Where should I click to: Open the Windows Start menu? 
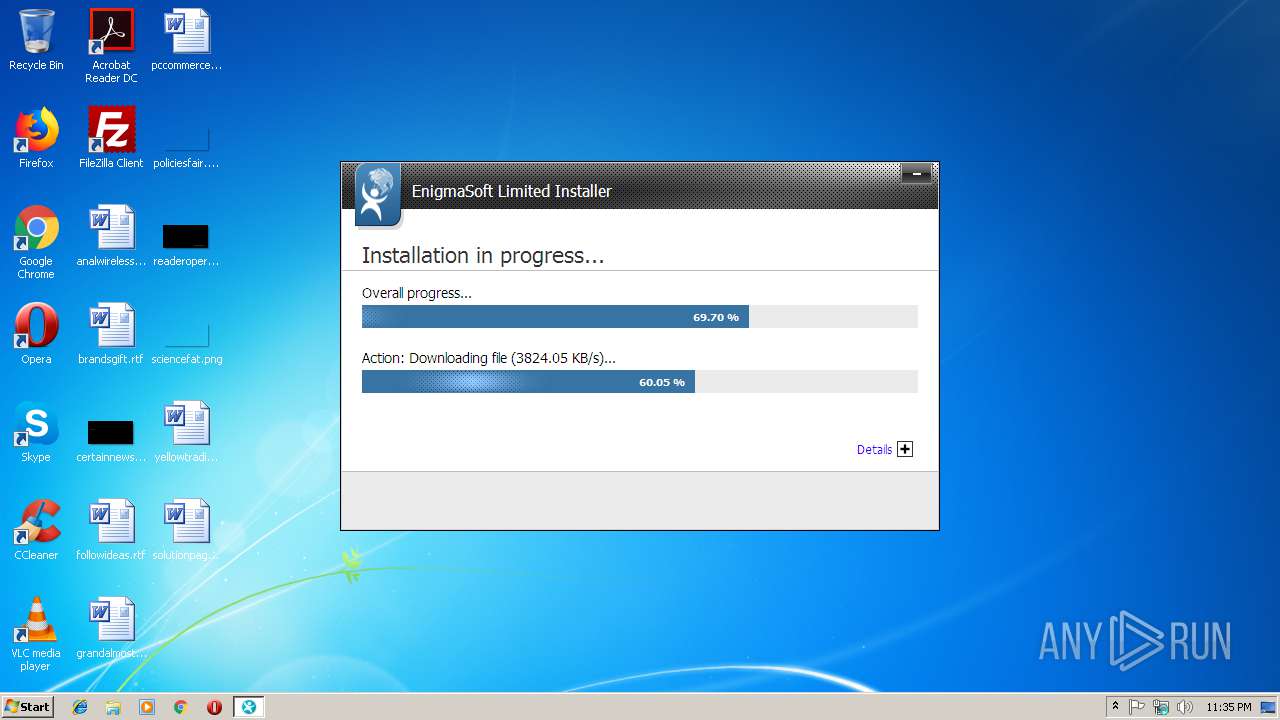(27, 707)
